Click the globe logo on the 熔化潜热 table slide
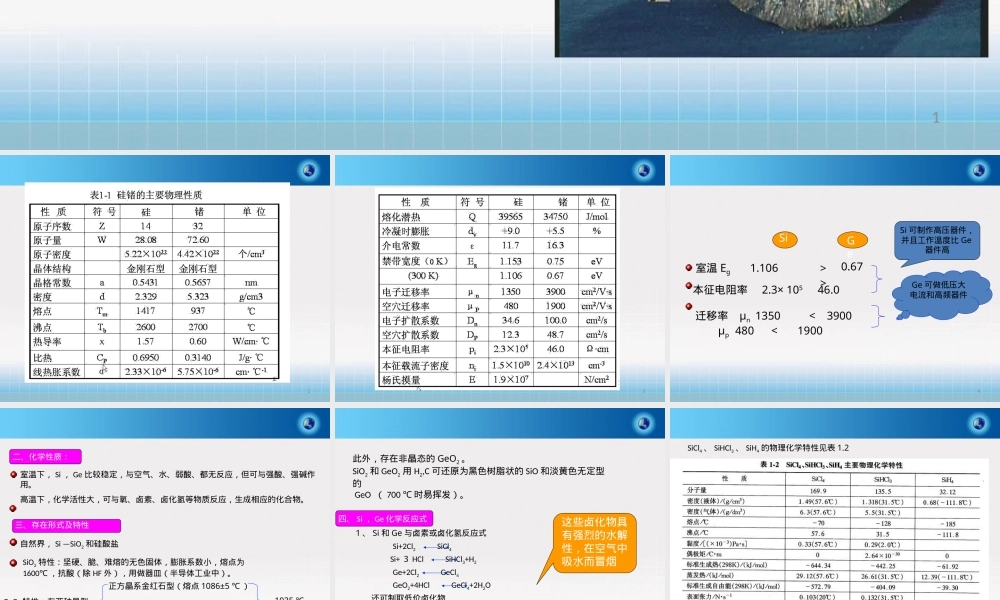This screenshot has width=1000, height=600. [643, 171]
